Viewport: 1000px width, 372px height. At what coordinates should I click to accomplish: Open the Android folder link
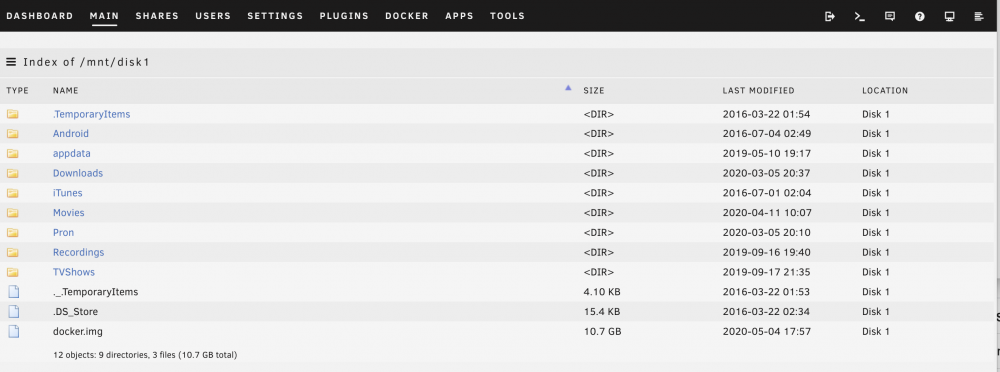pos(71,134)
